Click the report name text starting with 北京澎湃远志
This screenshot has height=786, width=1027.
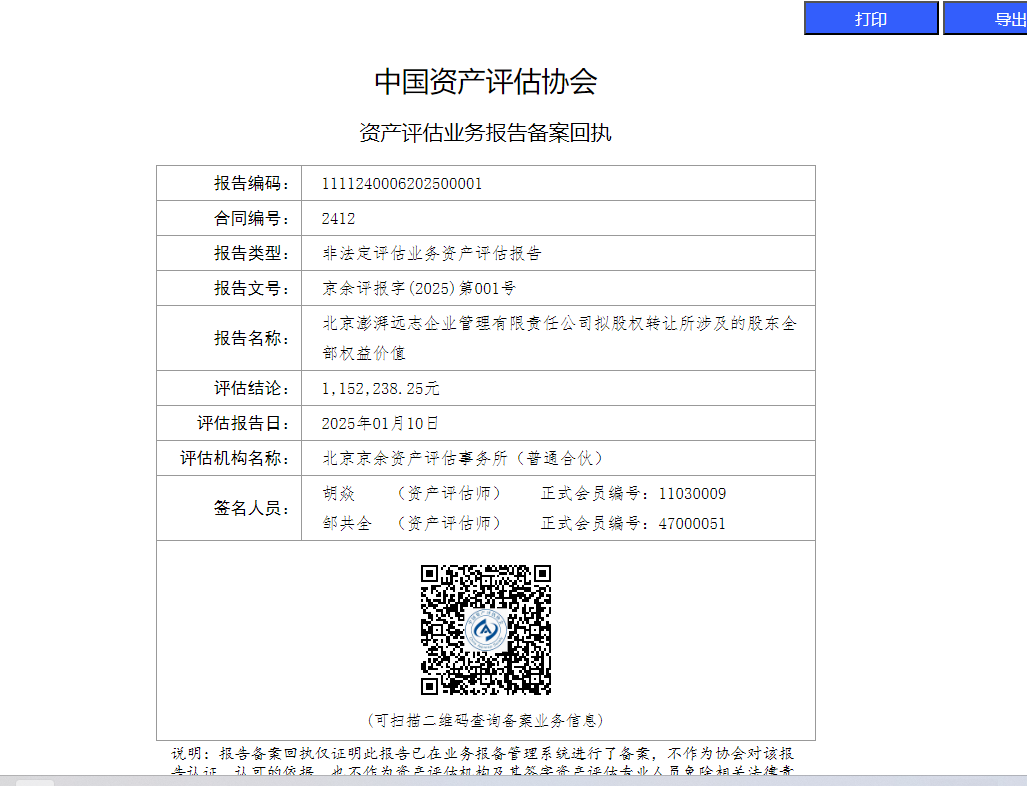coord(558,325)
